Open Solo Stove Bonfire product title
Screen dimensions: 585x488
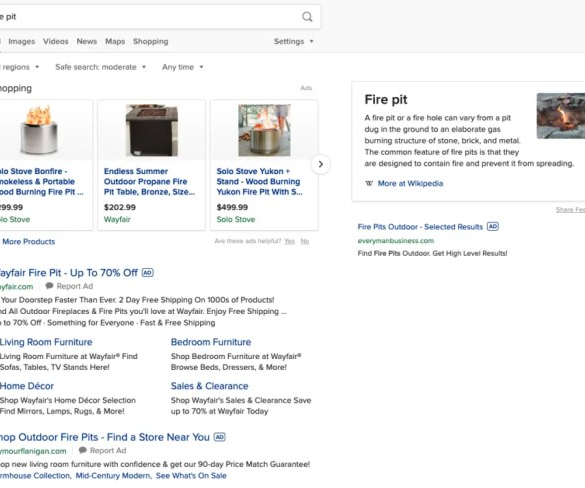[x=42, y=181]
